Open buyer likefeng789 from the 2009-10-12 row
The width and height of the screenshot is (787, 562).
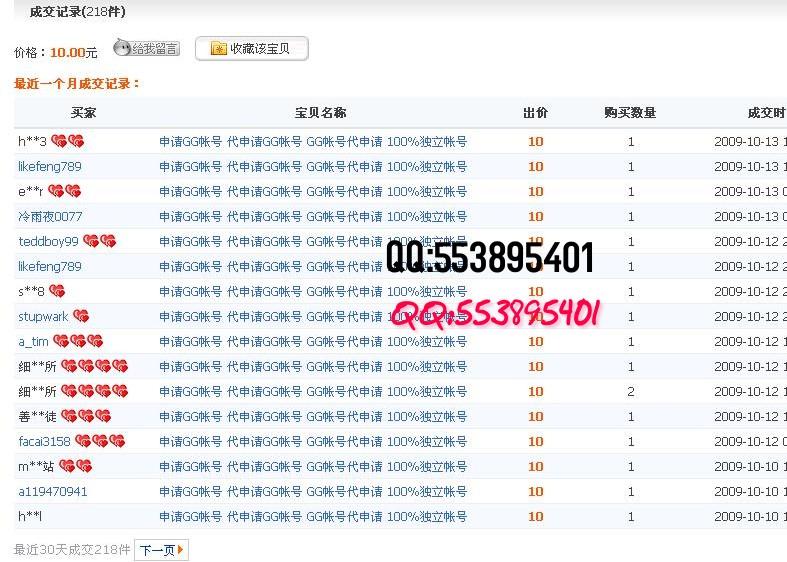(50, 266)
